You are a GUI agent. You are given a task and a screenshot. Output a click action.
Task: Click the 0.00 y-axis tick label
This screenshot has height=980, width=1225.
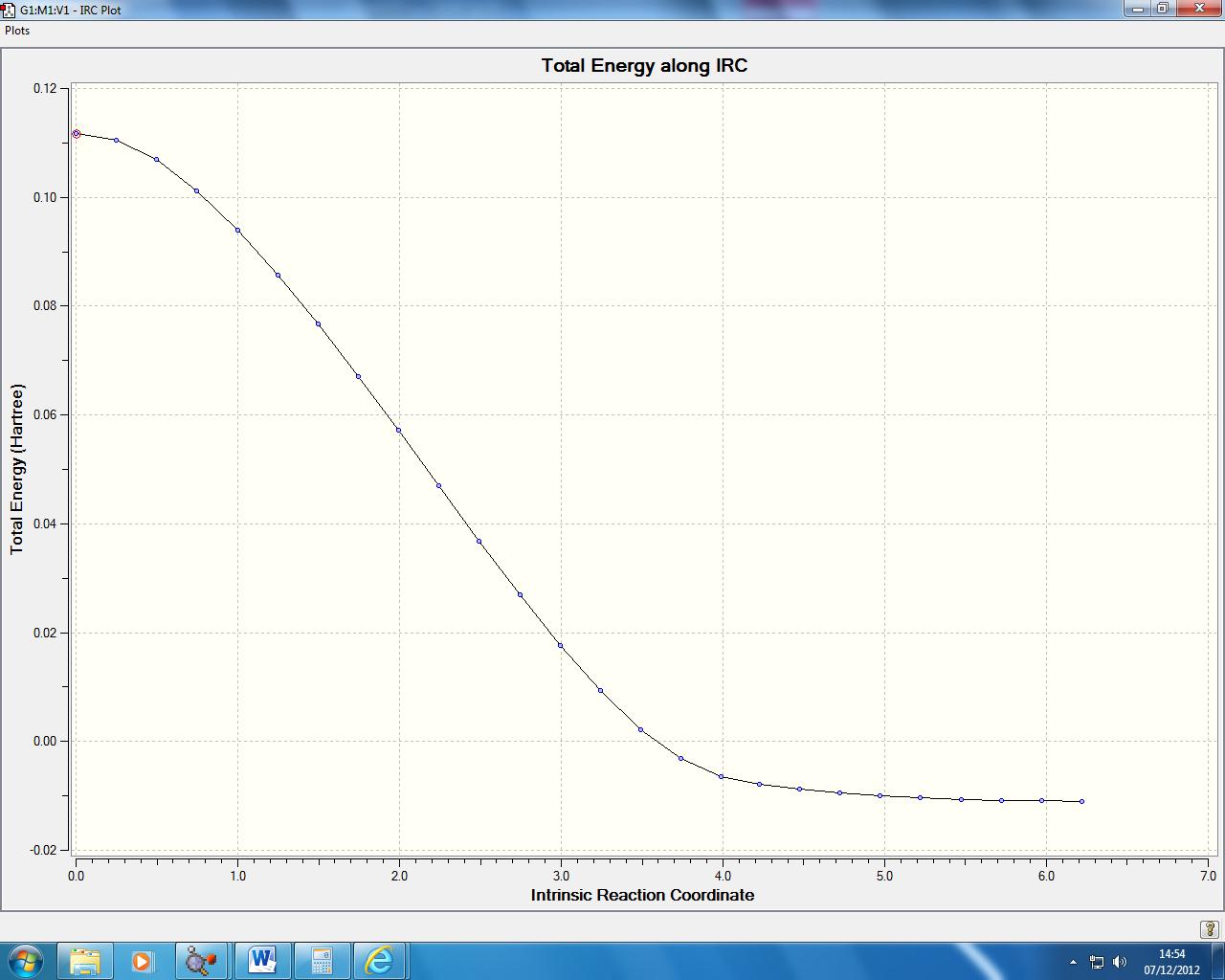point(45,741)
